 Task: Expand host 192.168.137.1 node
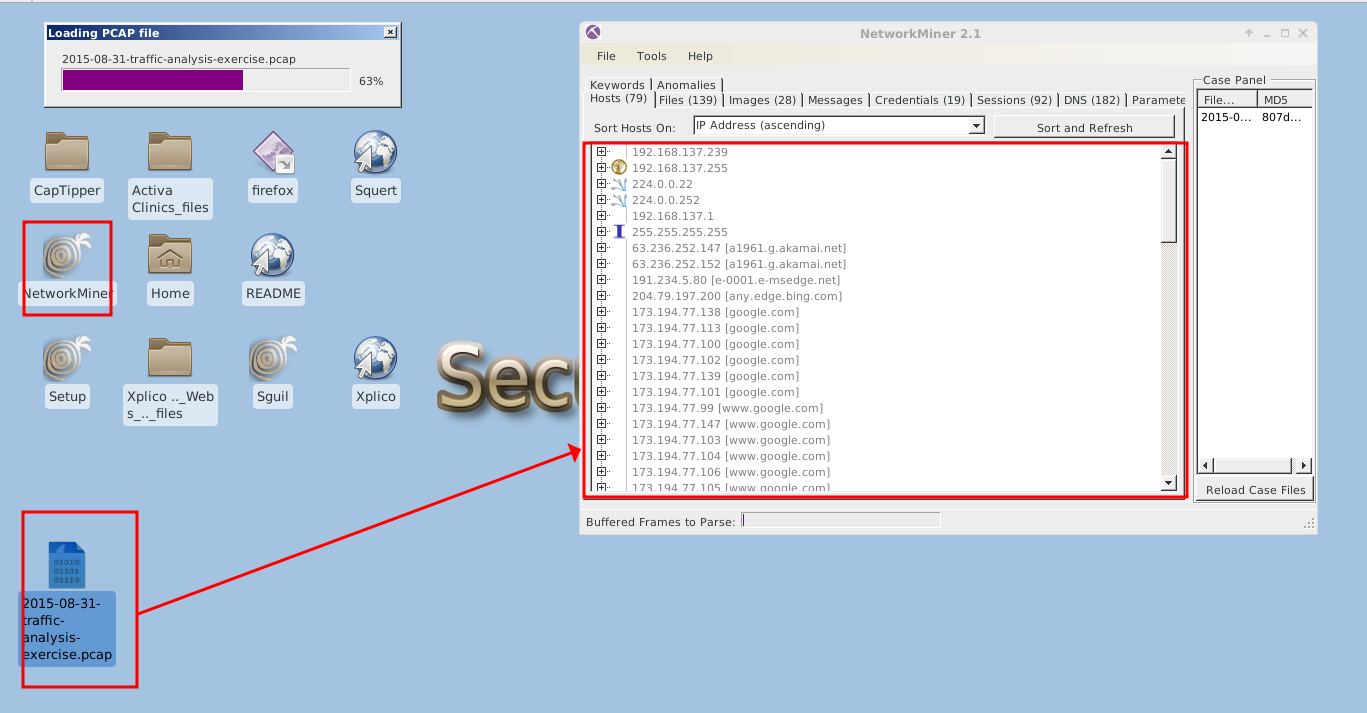pyautogui.click(x=601, y=216)
